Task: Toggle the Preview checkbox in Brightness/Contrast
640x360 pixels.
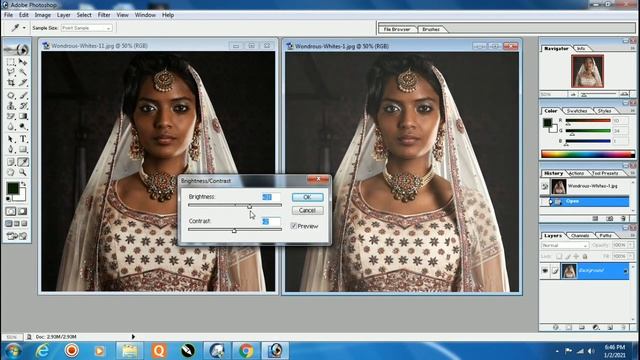Action: (x=293, y=226)
